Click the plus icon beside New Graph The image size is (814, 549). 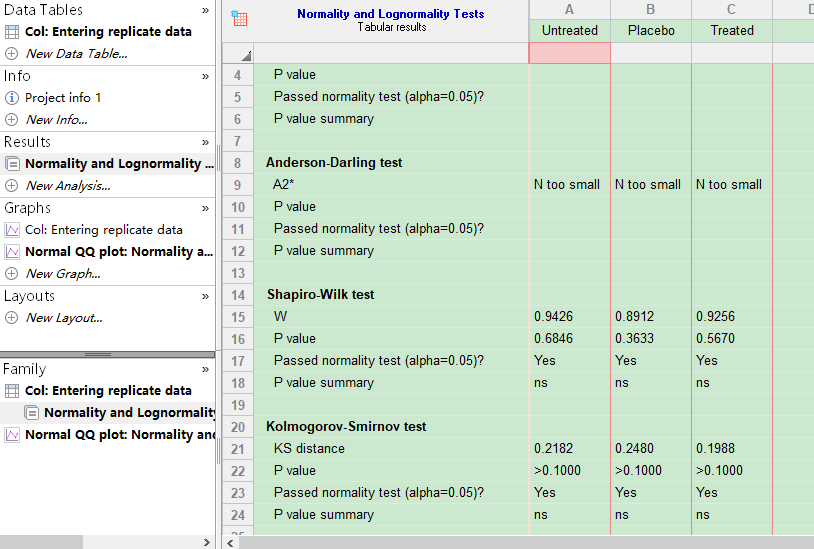[x=12, y=274]
